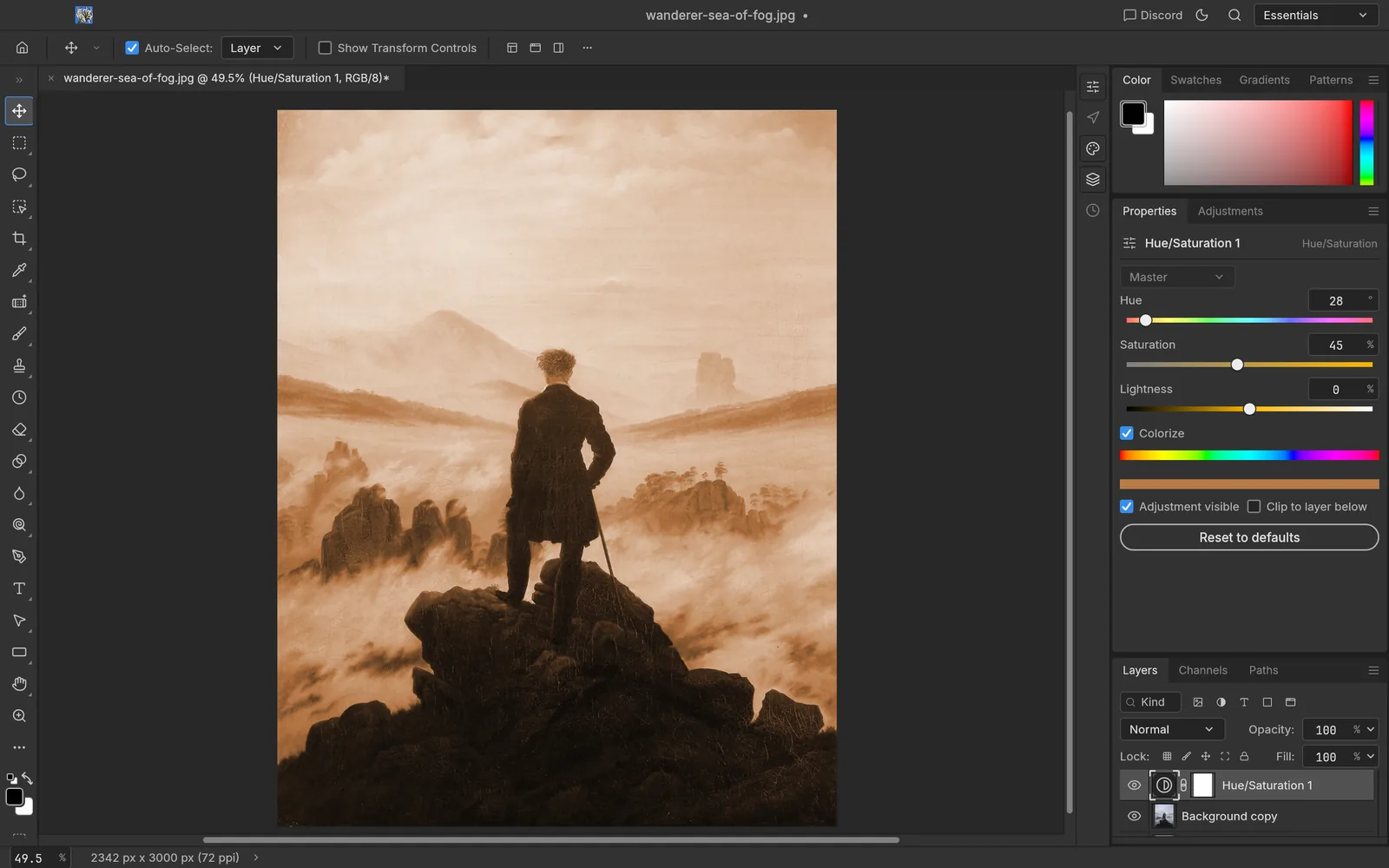Screen dimensions: 1389x868
Task: Select the Zoom tool
Action: point(19,716)
